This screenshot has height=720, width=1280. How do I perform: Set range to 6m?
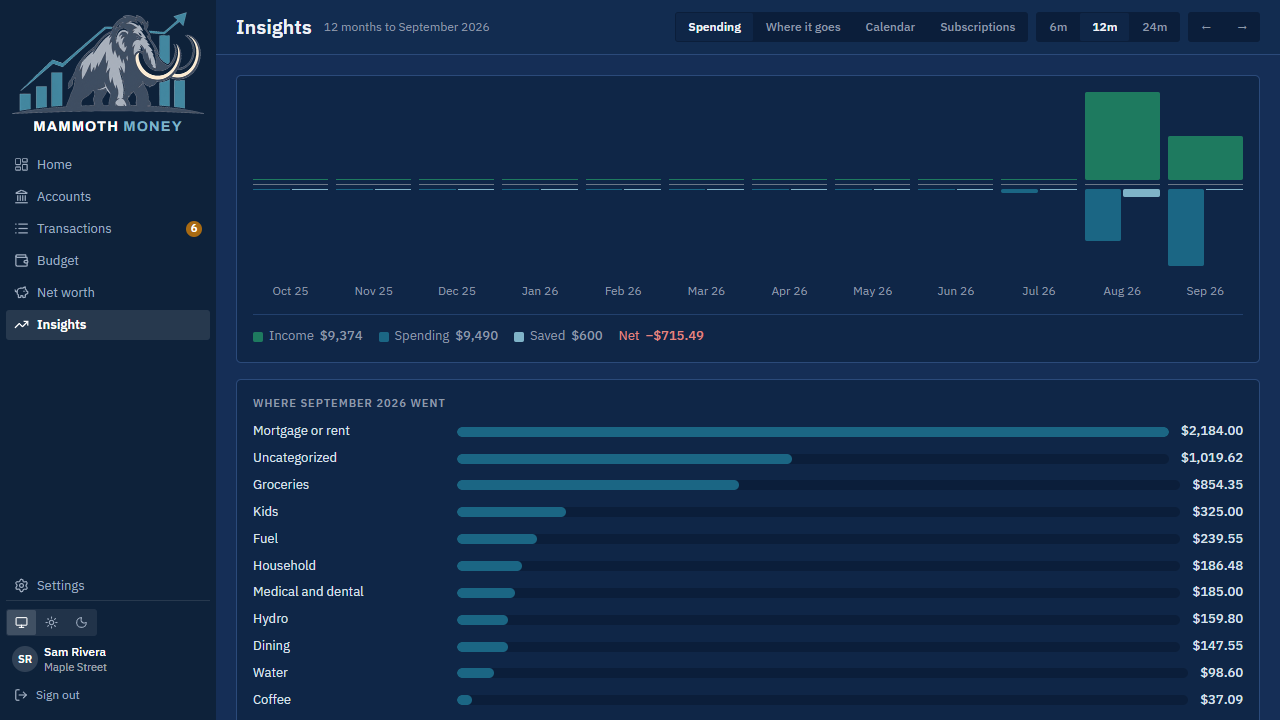[x=1058, y=27]
